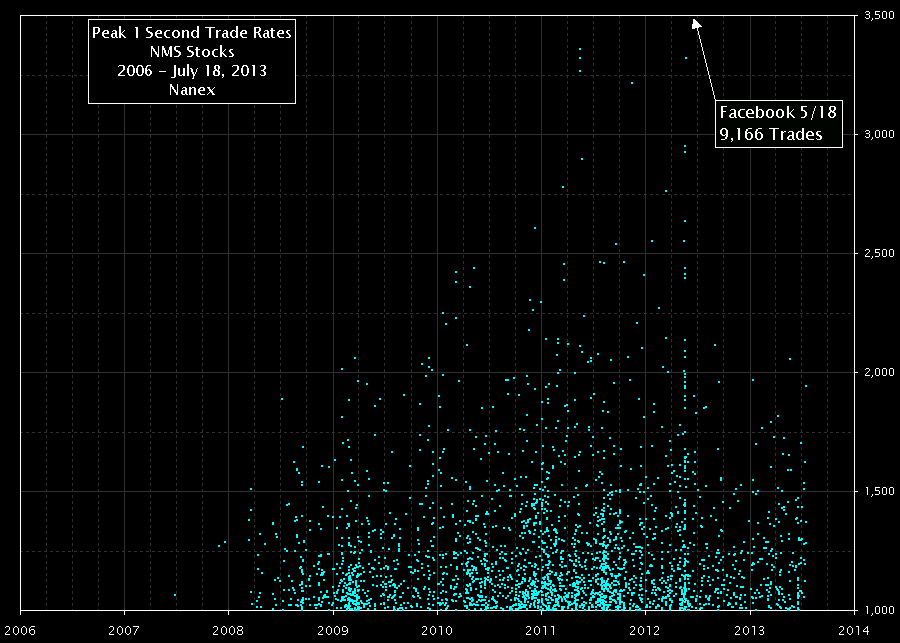Click the 3,000 y-axis value
The width and height of the screenshot is (900, 643).
tap(879, 134)
